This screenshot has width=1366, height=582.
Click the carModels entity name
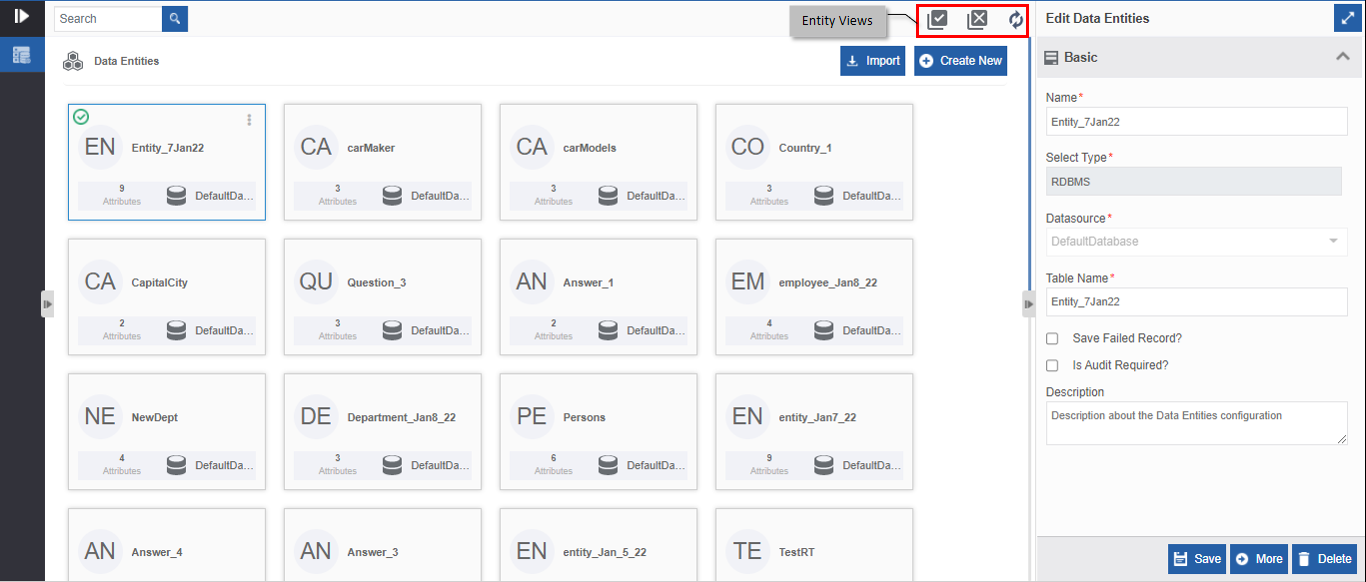590,148
